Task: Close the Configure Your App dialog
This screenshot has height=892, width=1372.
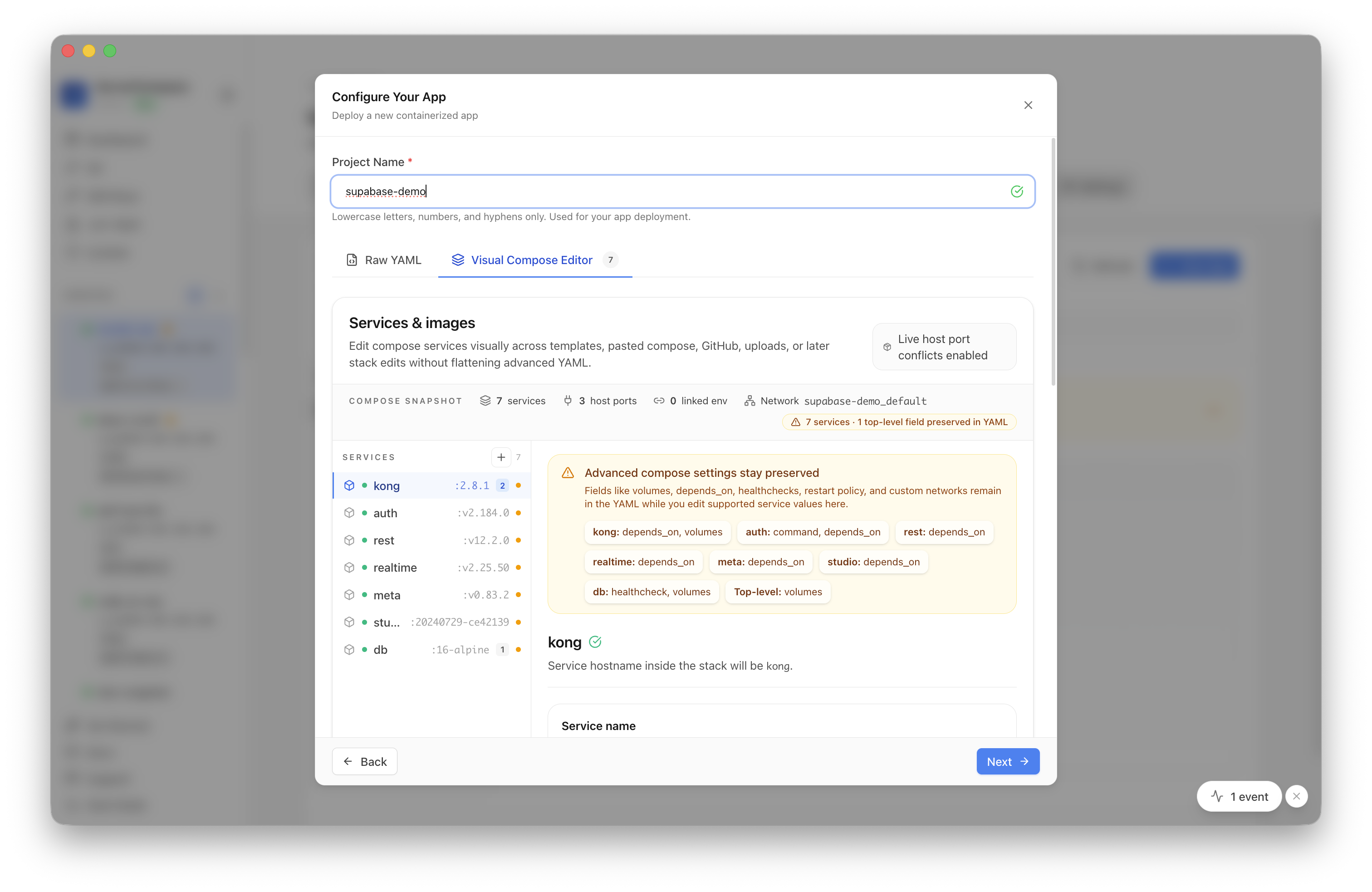Action: [1028, 105]
